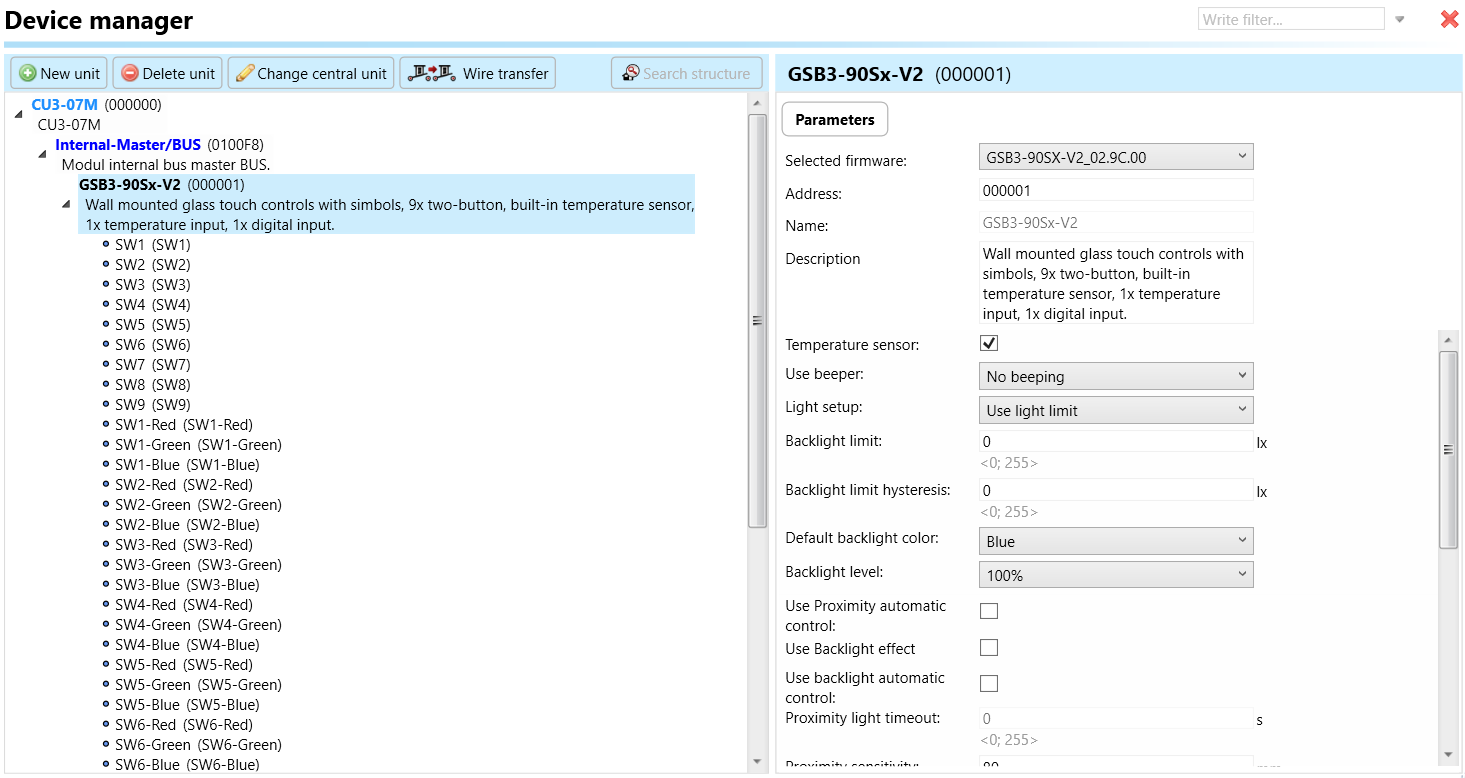The height and width of the screenshot is (778, 1465).
Task: Select the Internal-Master/BUS tree item
Action: [128, 145]
